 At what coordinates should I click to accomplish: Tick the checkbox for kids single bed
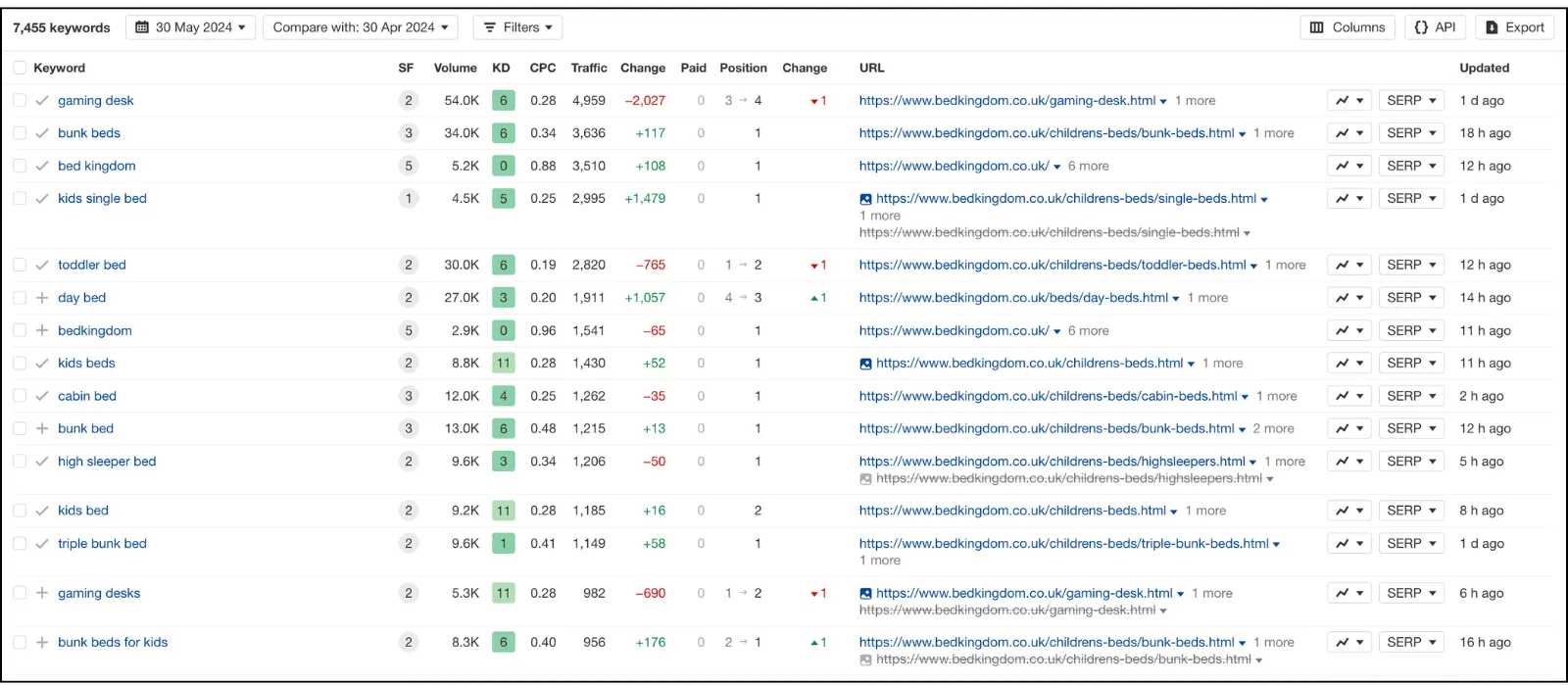(20, 198)
